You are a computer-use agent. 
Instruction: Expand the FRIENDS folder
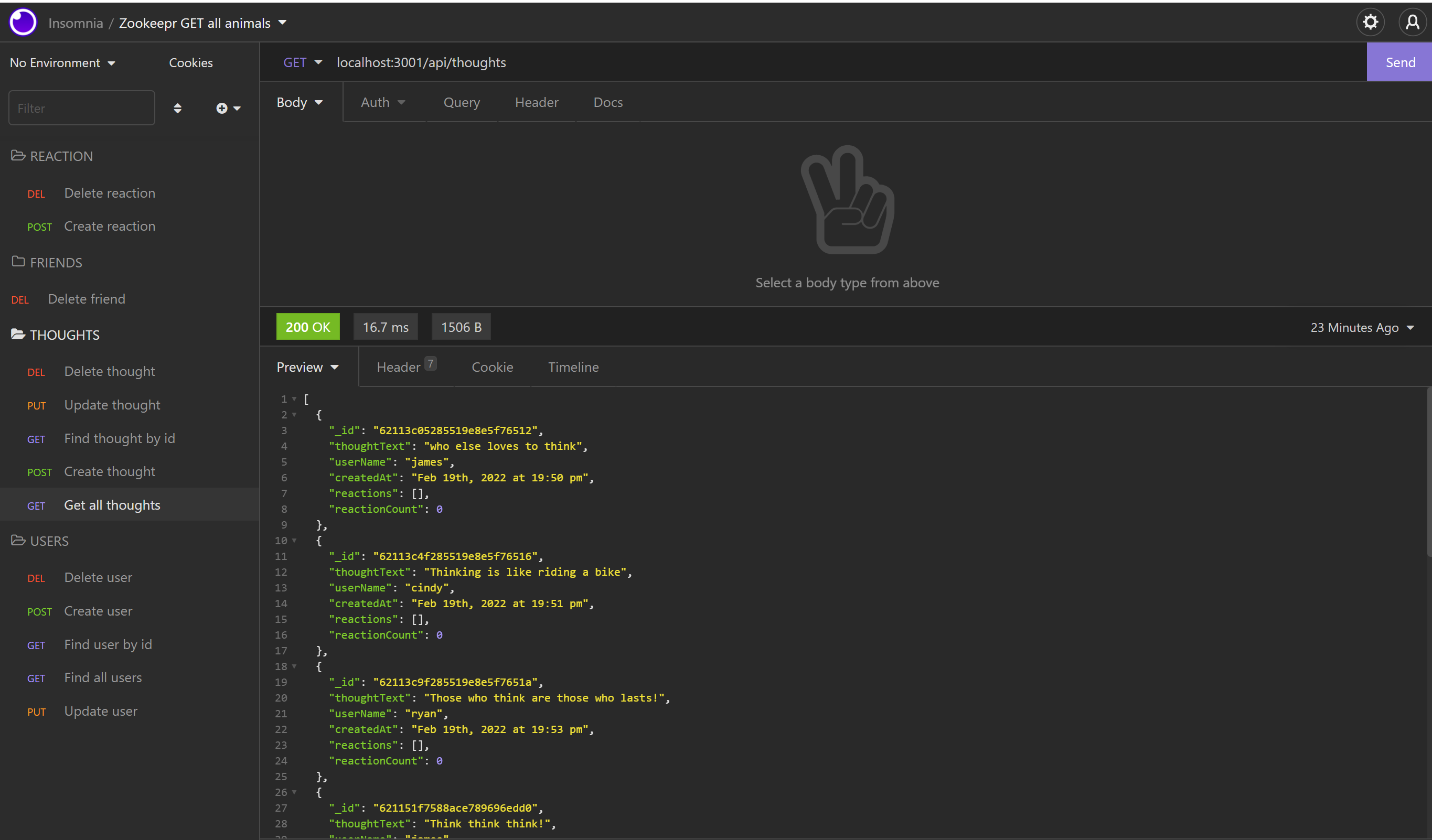pyautogui.click(x=47, y=262)
